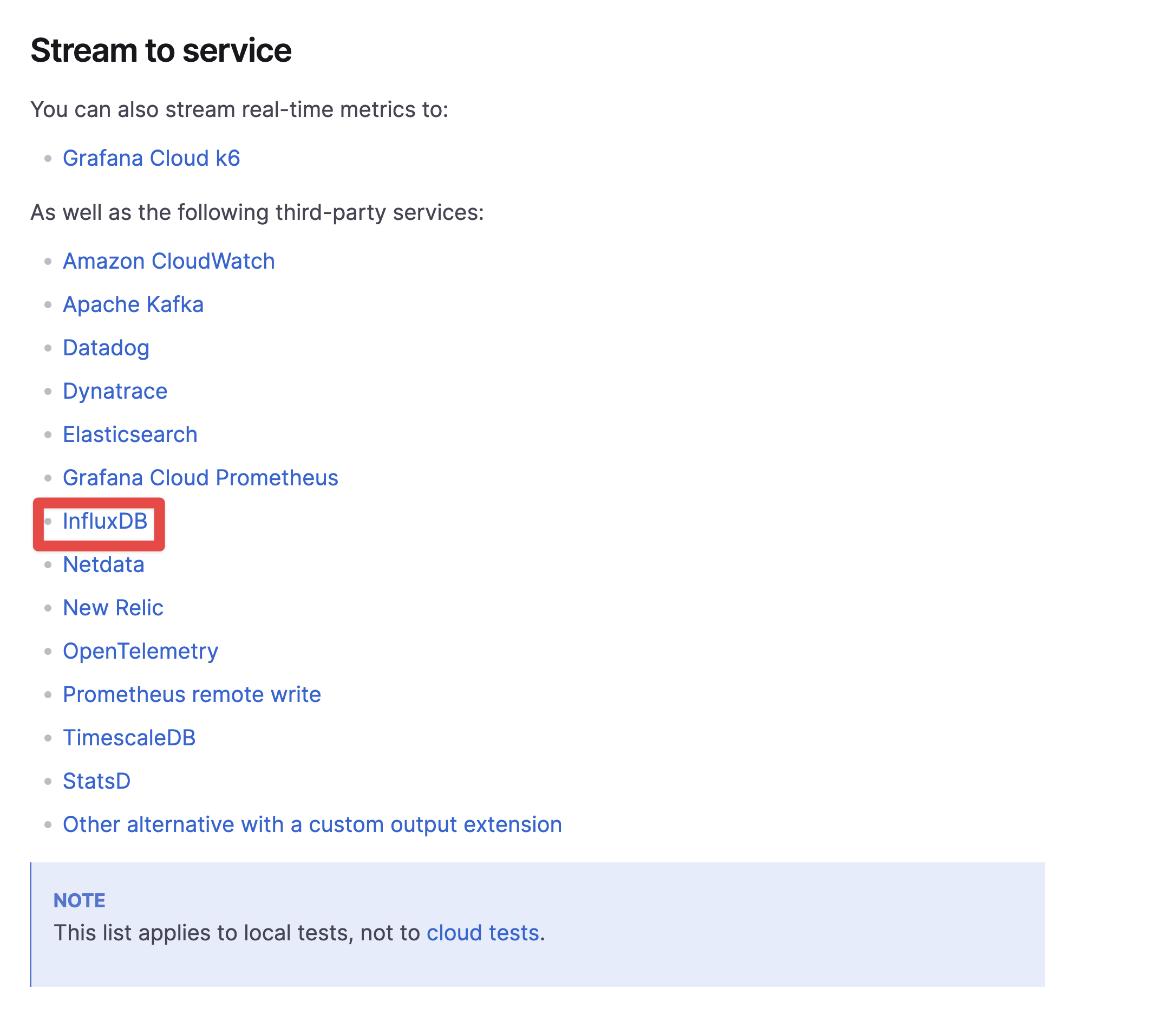
Task: Click the Amazon CloudWatch link
Action: coord(168,261)
